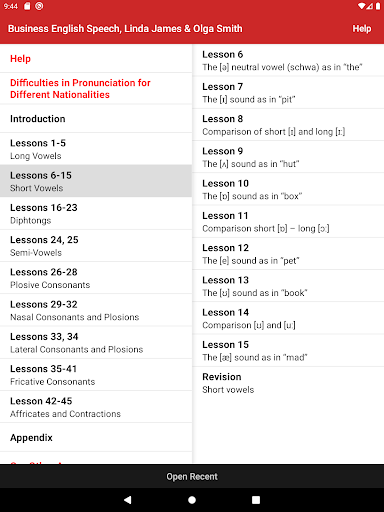Open the red Help sidebar entry

96,59
